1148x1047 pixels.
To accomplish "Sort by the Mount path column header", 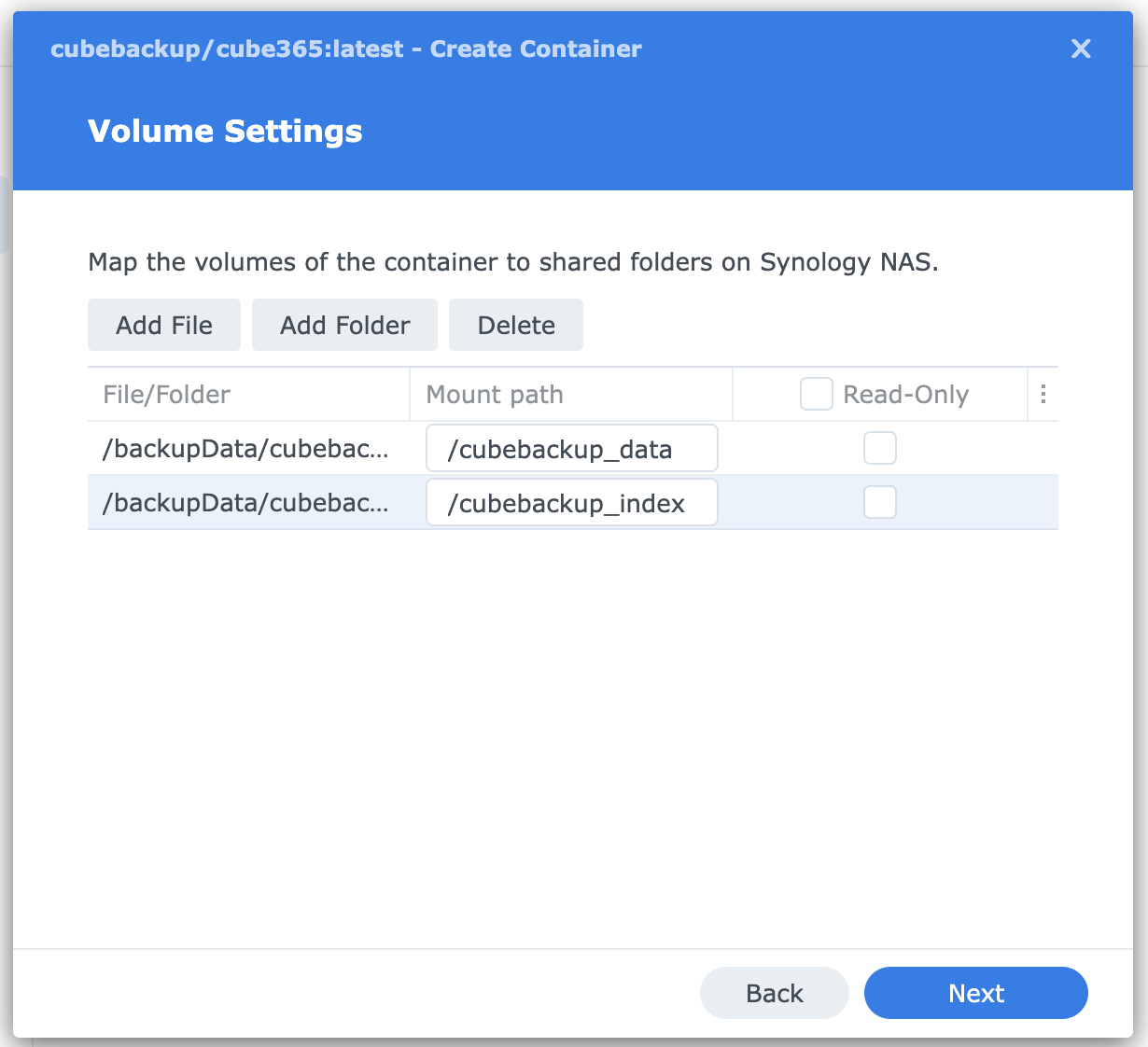I will pyautogui.click(x=571, y=394).
